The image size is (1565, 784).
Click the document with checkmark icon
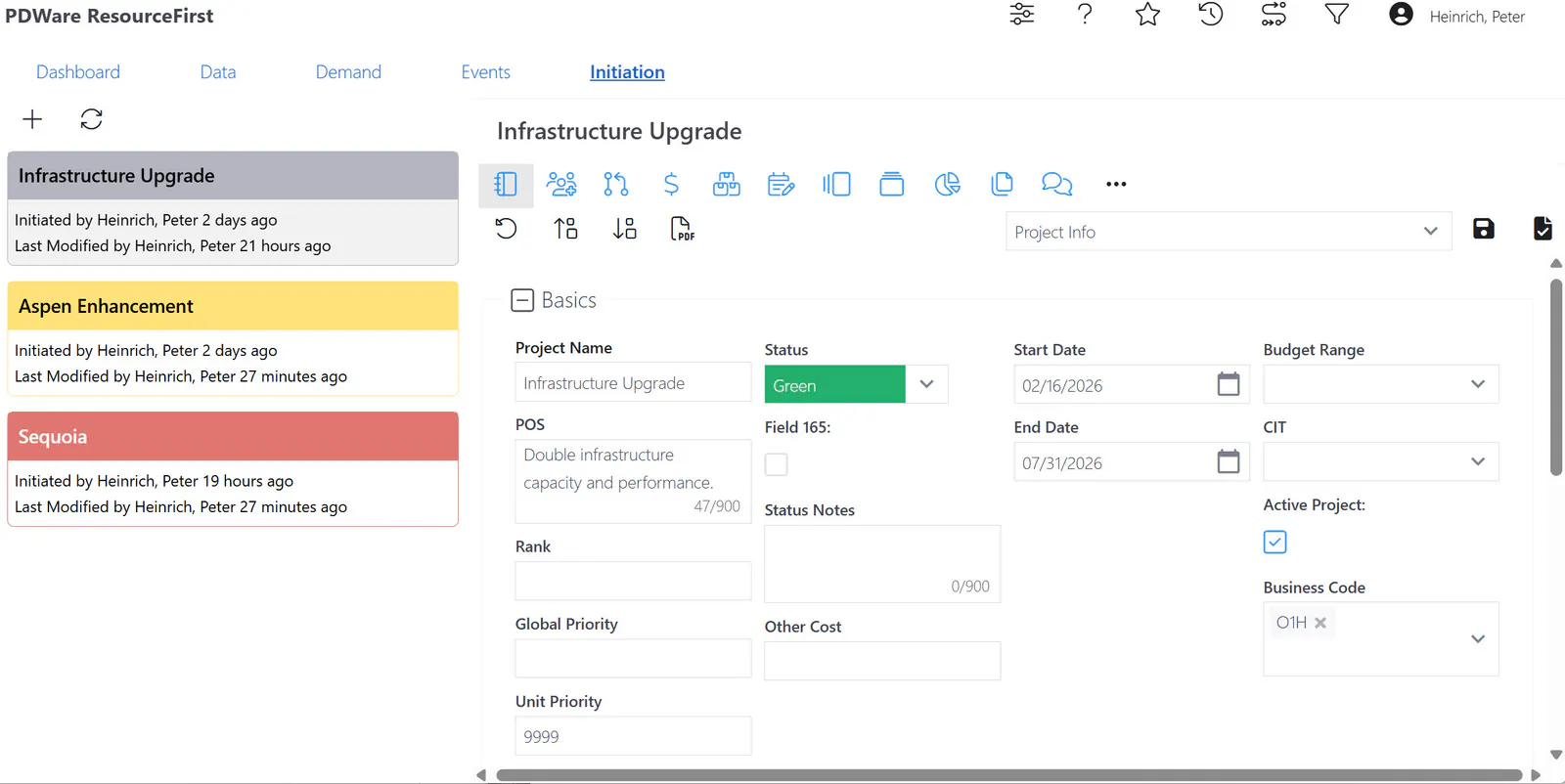(x=1543, y=229)
